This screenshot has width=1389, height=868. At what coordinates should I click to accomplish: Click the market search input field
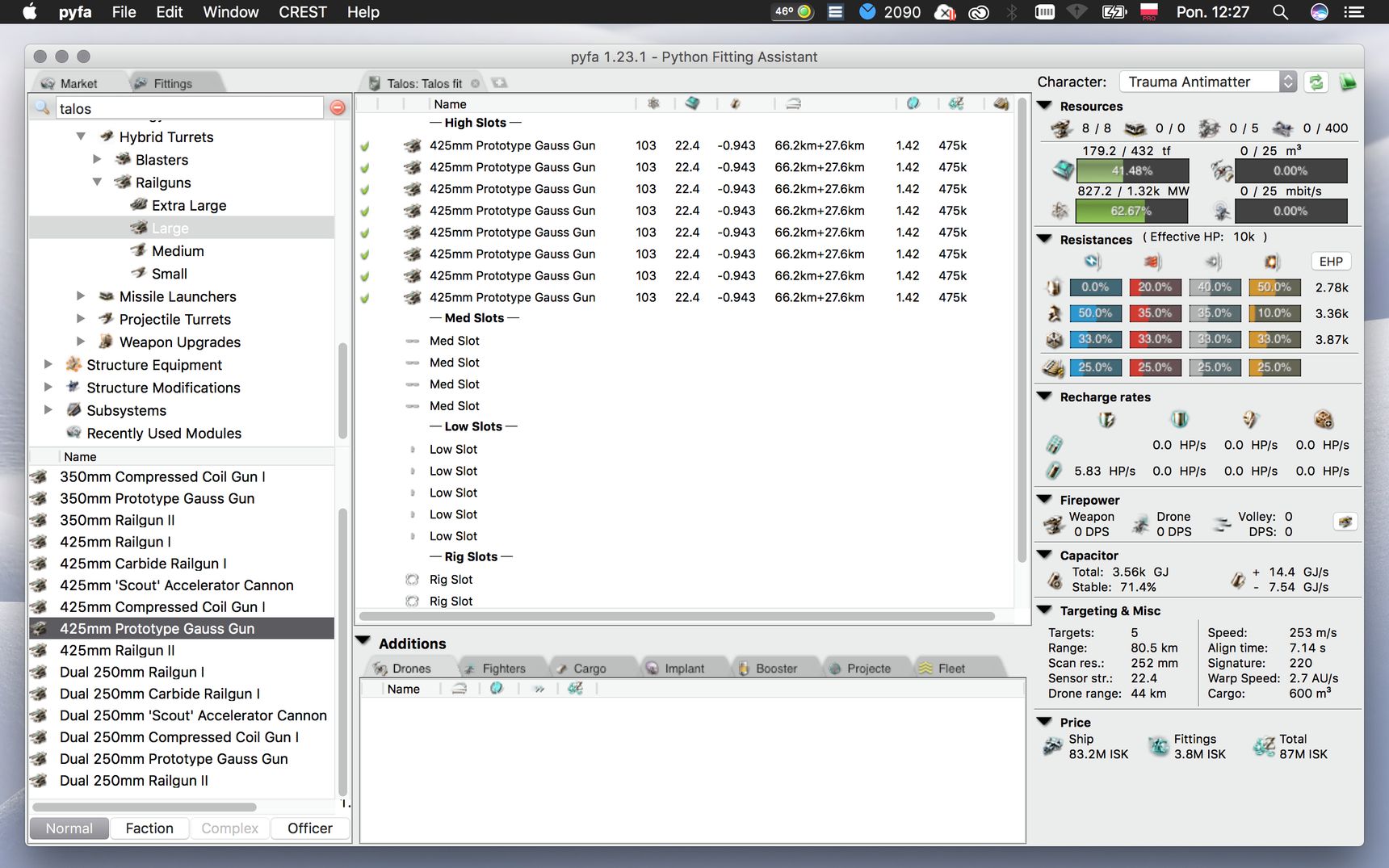point(190,108)
